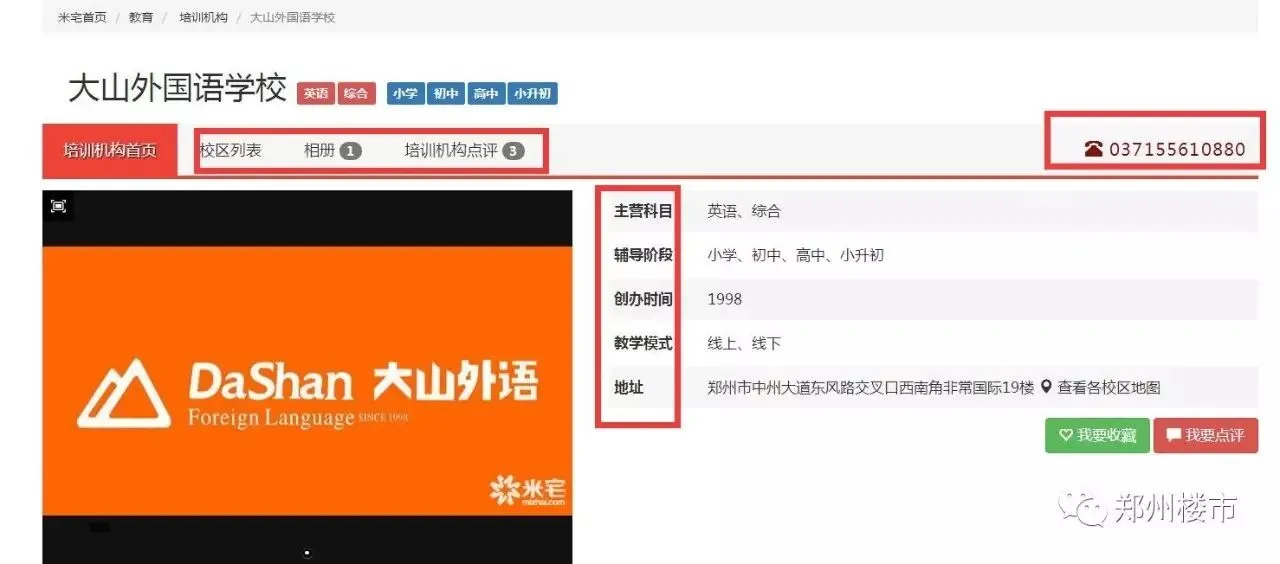This screenshot has height=564, width=1280.
Task: Click the map pin icon by 查看各校区地图
Action: pyautogui.click(x=1047, y=387)
